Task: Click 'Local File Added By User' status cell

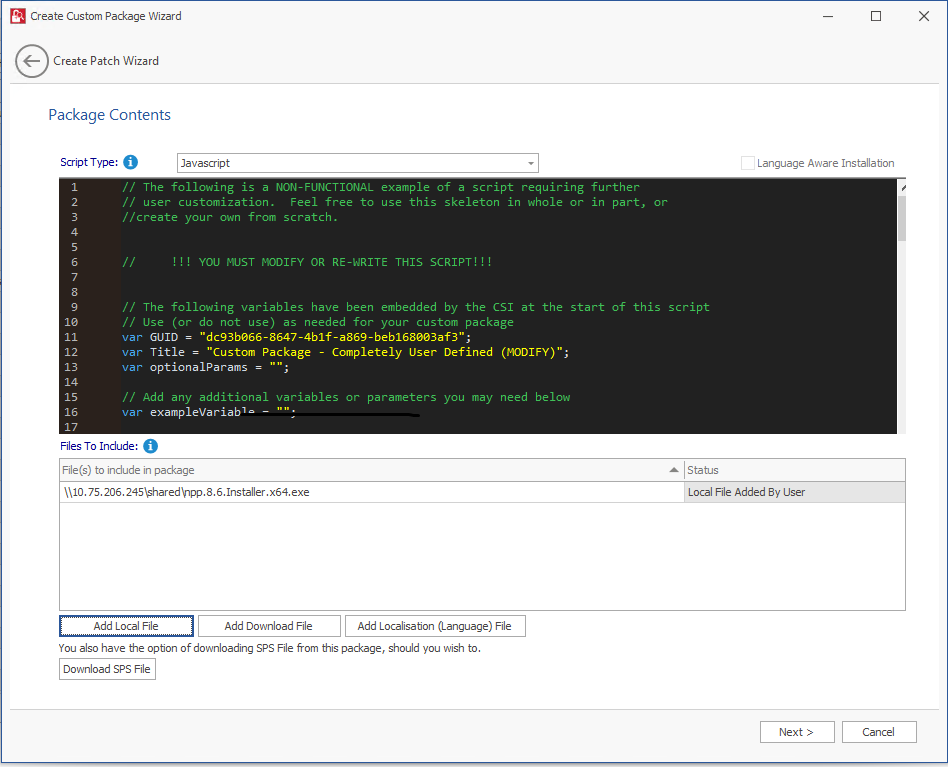Action: (x=794, y=492)
